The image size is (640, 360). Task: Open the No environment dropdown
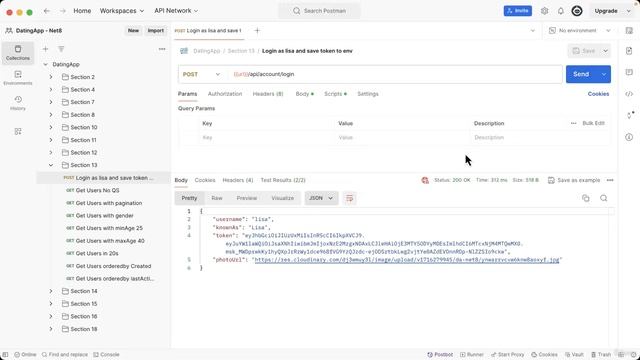click(580, 31)
